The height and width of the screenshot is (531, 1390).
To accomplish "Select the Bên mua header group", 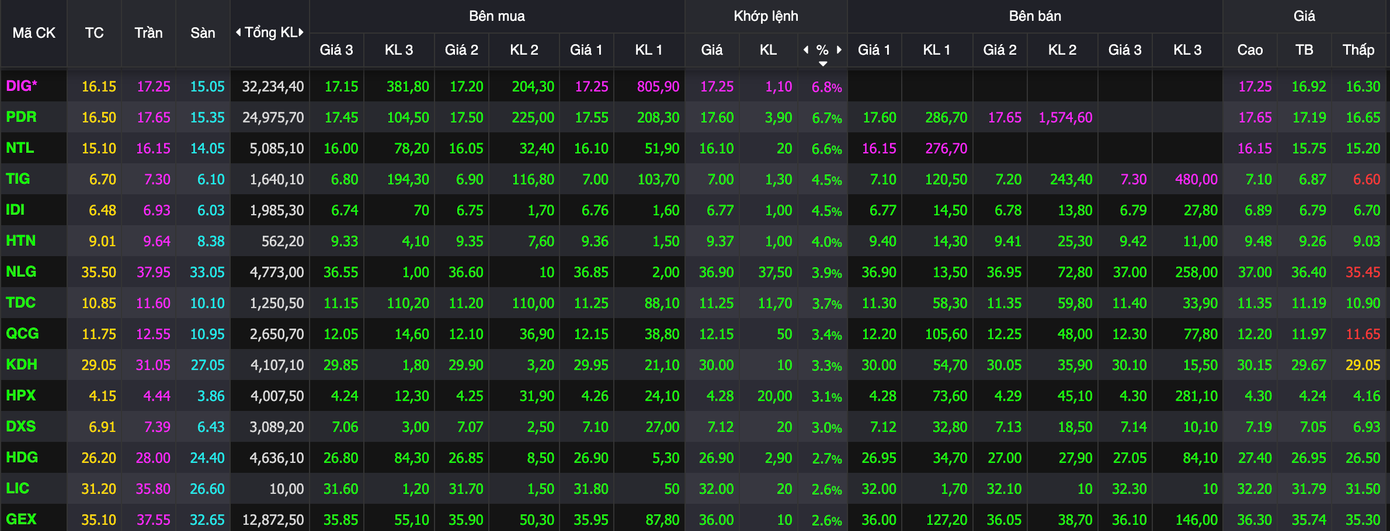I will 496,16.
